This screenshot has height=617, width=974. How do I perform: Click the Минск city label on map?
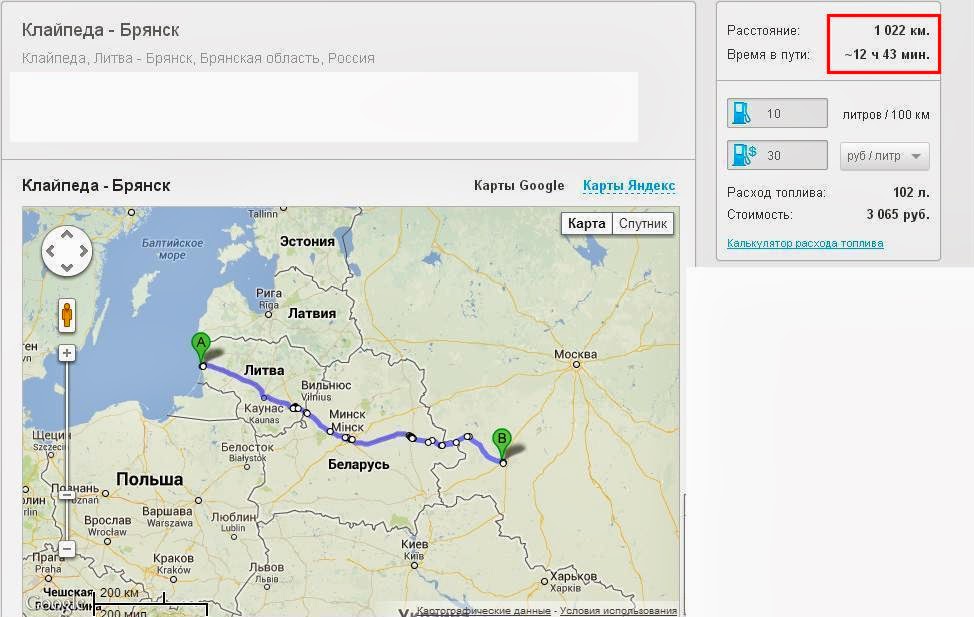tap(347, 414)
